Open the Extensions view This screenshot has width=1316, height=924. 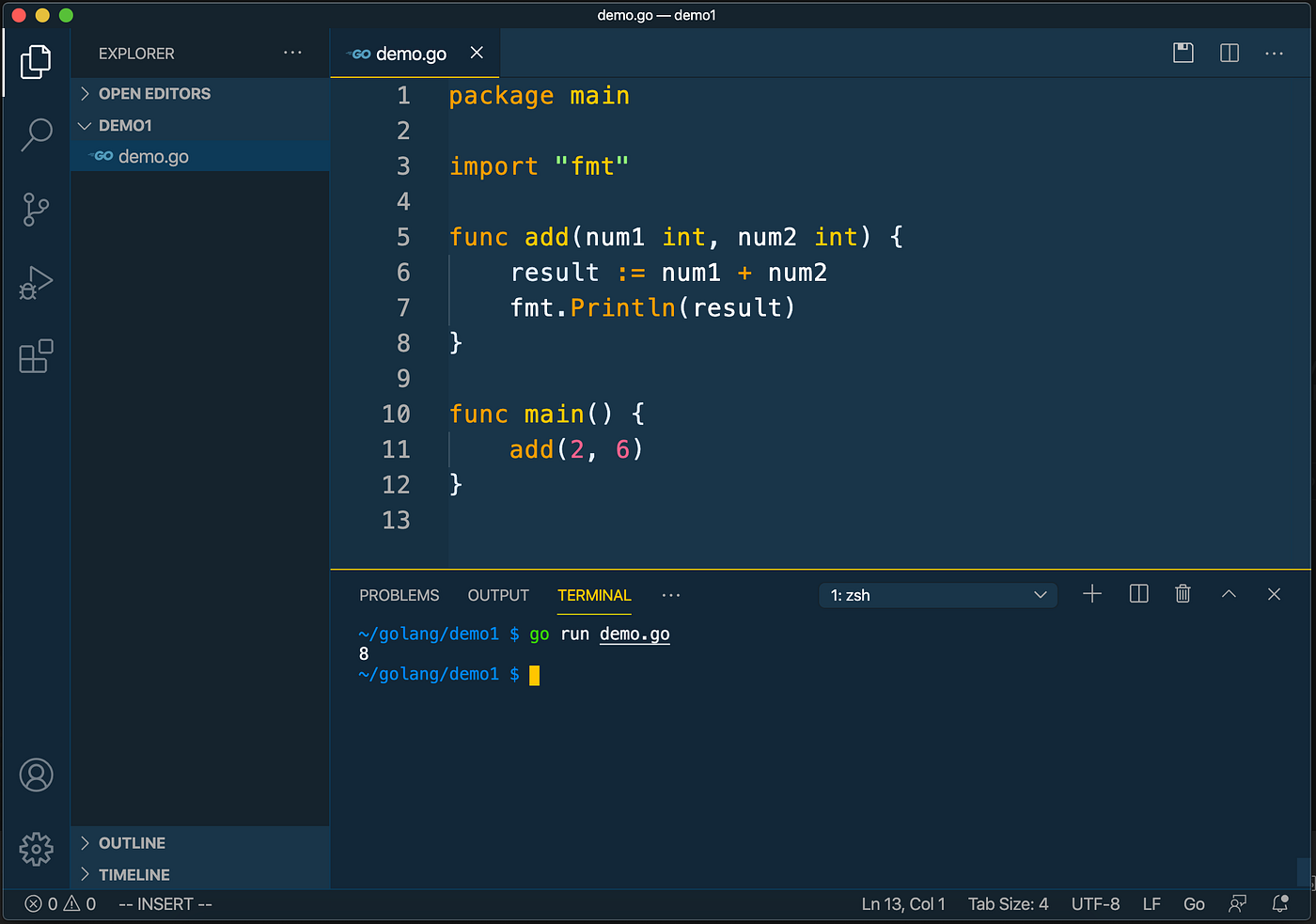[x=37, y=356]
